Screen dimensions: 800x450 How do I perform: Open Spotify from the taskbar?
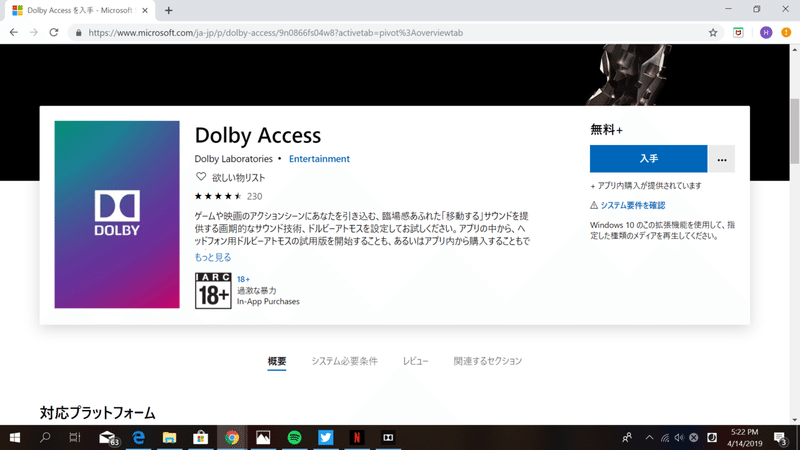click(294, 437)
